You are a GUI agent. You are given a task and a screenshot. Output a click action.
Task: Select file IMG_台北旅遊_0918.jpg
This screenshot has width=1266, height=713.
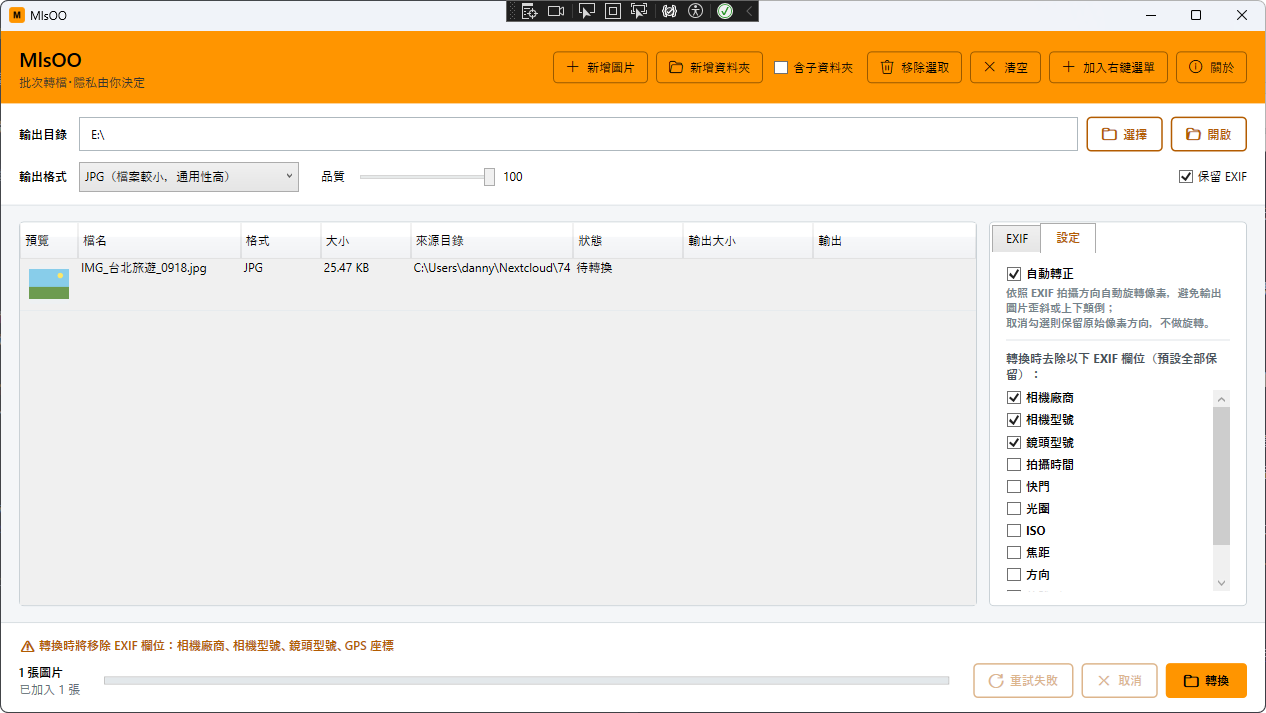pos(144,268)
